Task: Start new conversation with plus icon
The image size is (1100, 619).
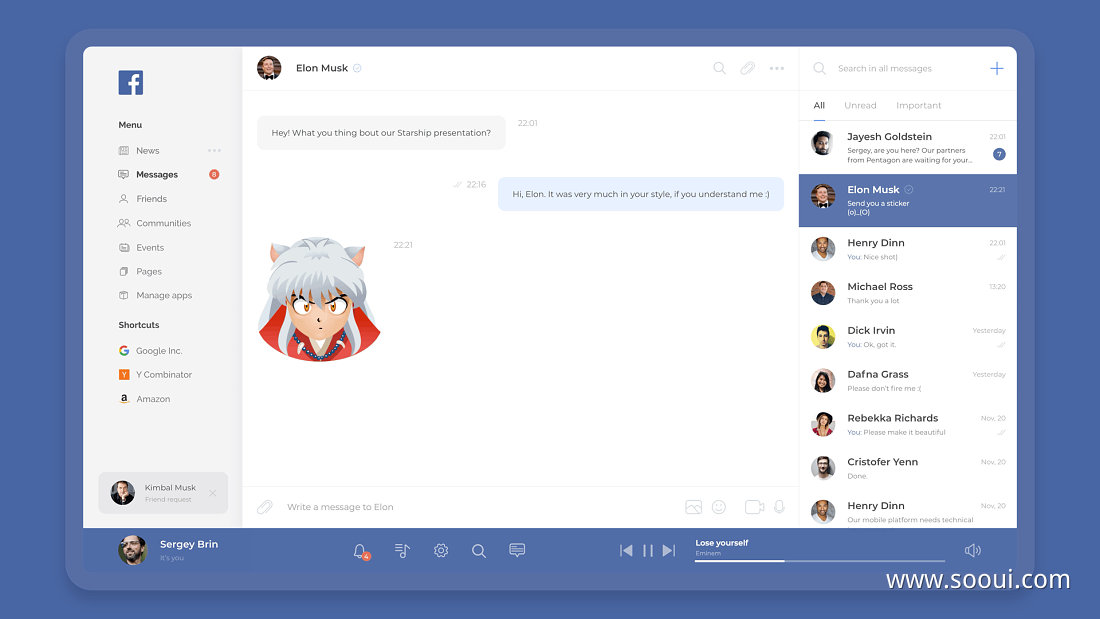Action: point(996,68)
